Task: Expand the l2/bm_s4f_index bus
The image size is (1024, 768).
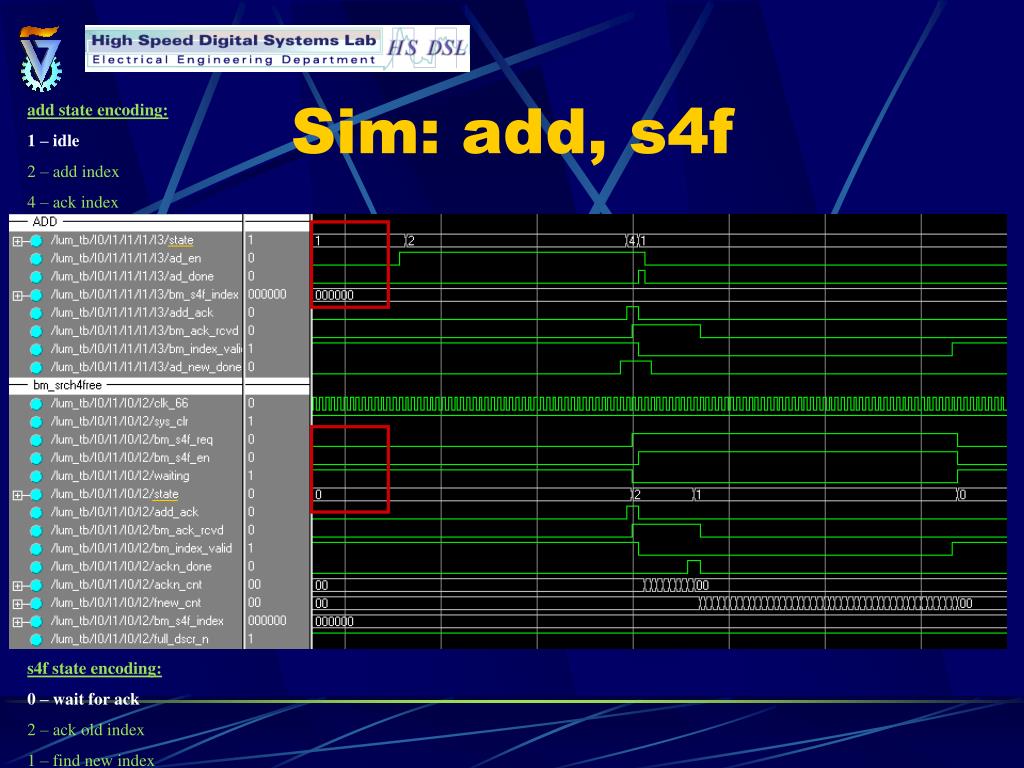Action: click(18, 622)
